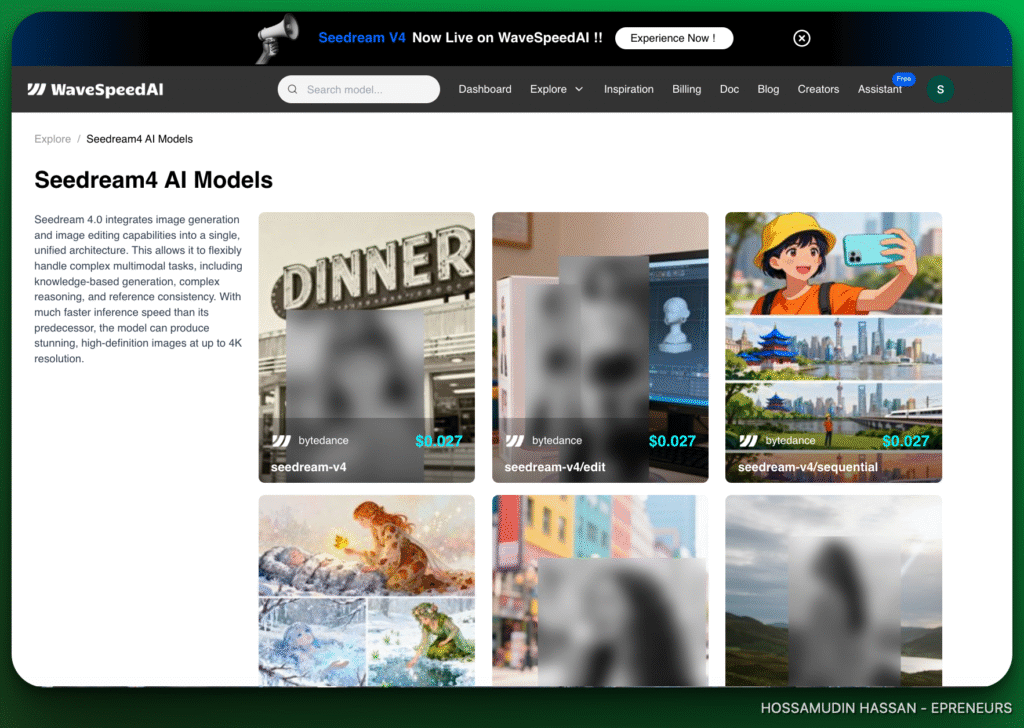Click the Explore breadcrumb link
The image size is (1024, 728).
52,139
